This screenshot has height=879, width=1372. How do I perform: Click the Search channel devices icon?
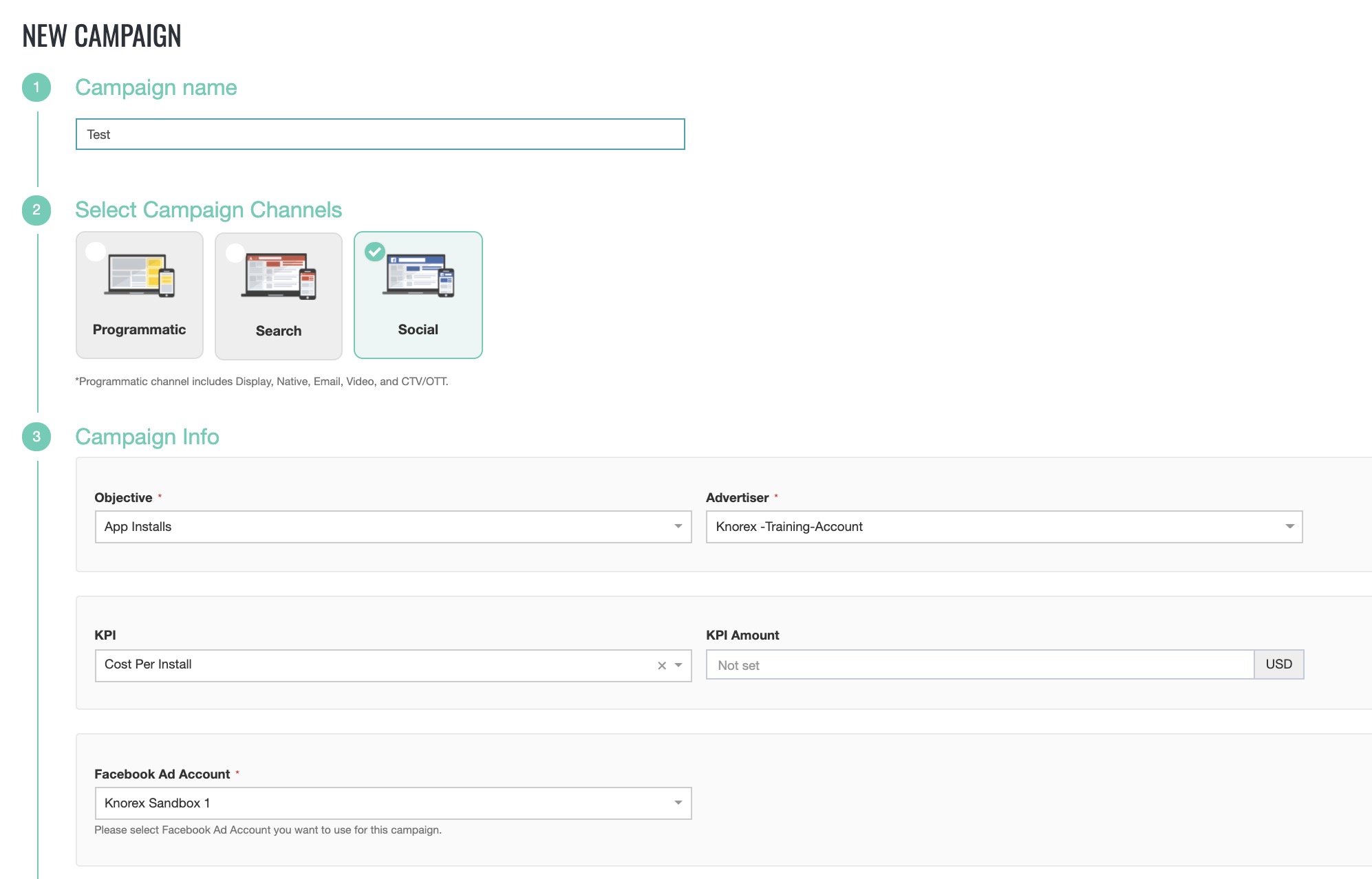pos(279,277)
